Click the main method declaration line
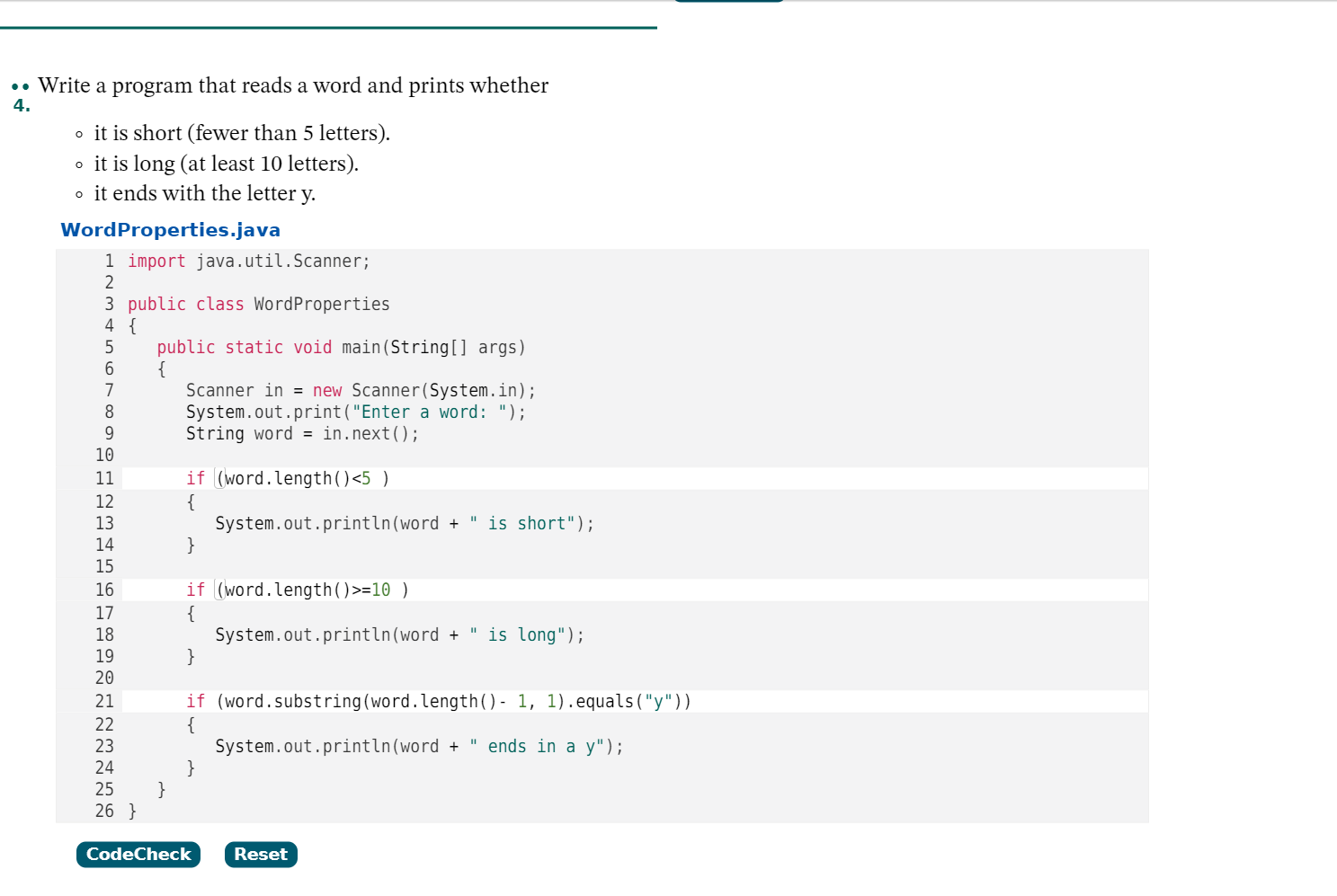This screenshot has height=896, width=1337. (342, 347)
